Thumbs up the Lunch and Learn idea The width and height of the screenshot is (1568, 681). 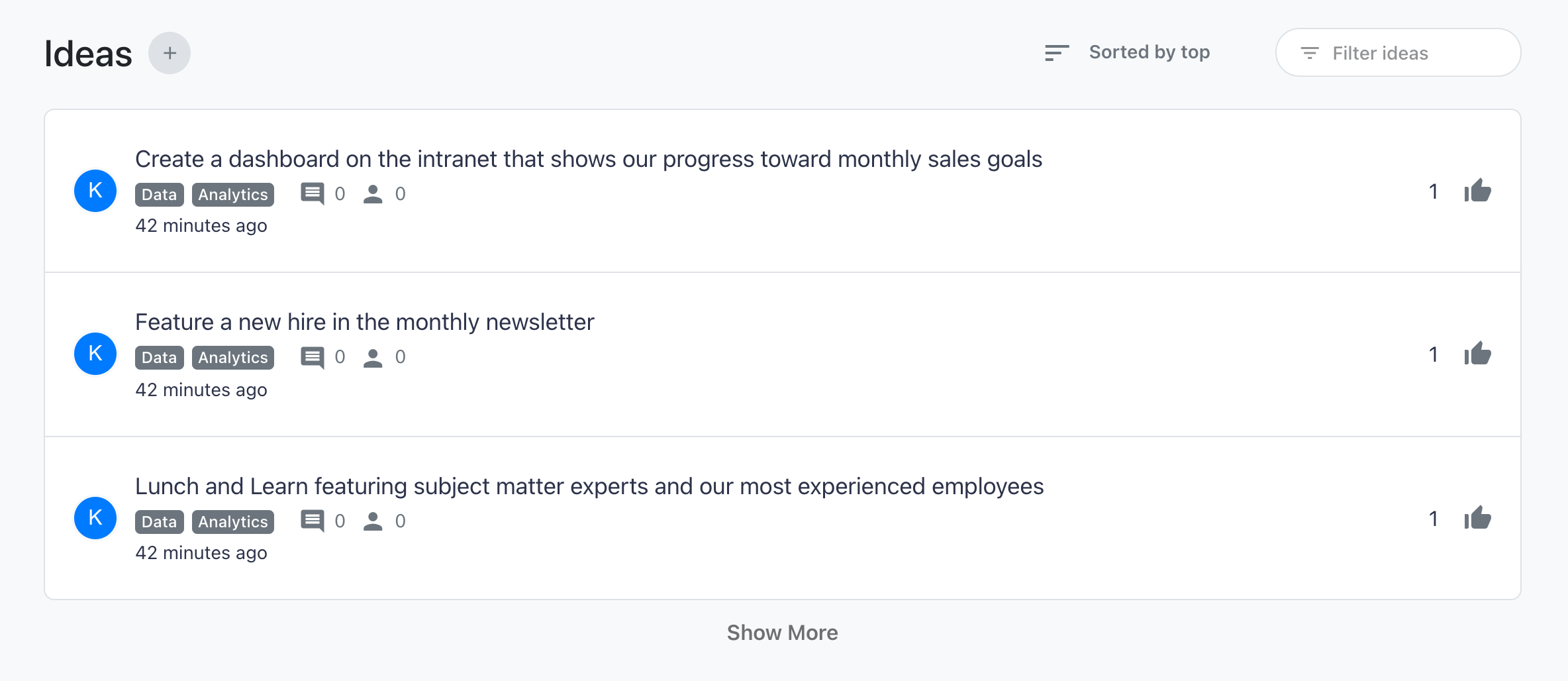[1477, 518]
